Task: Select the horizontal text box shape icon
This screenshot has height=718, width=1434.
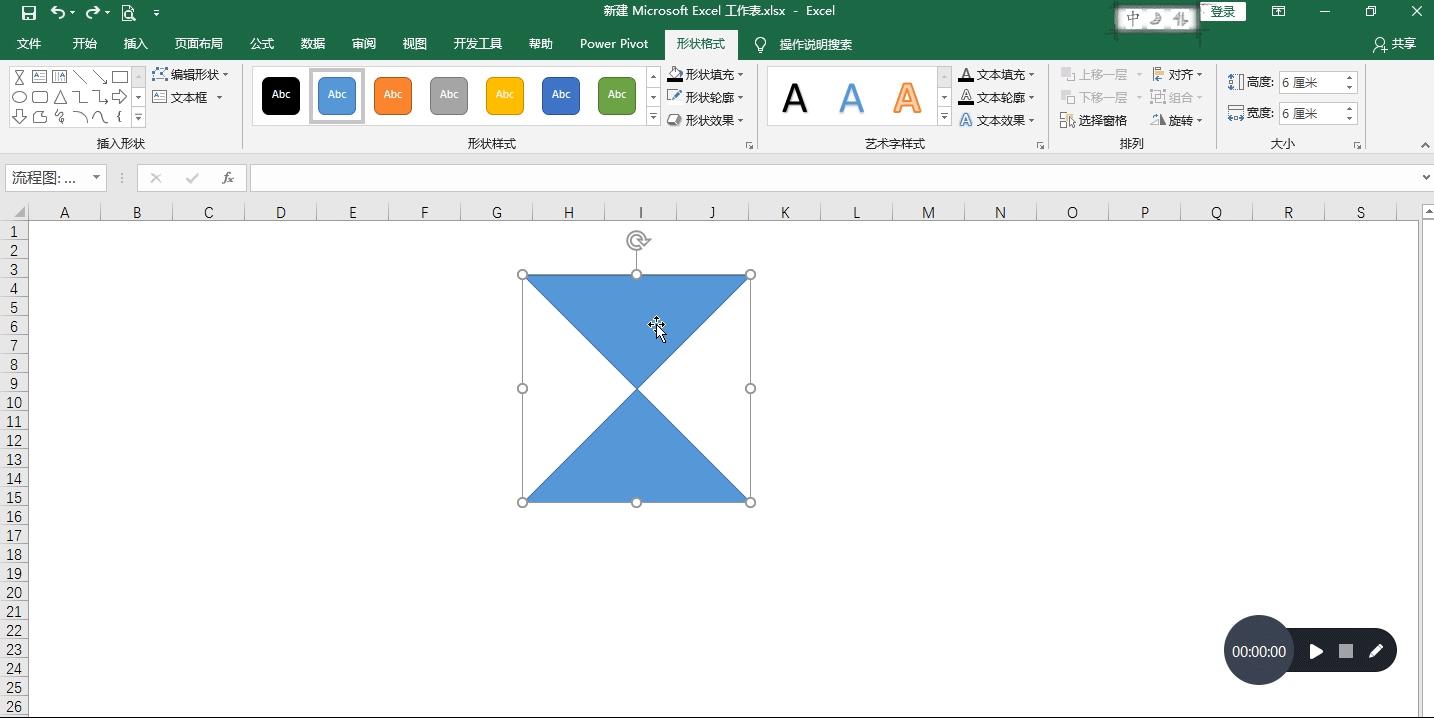Action: coord(39,77)
